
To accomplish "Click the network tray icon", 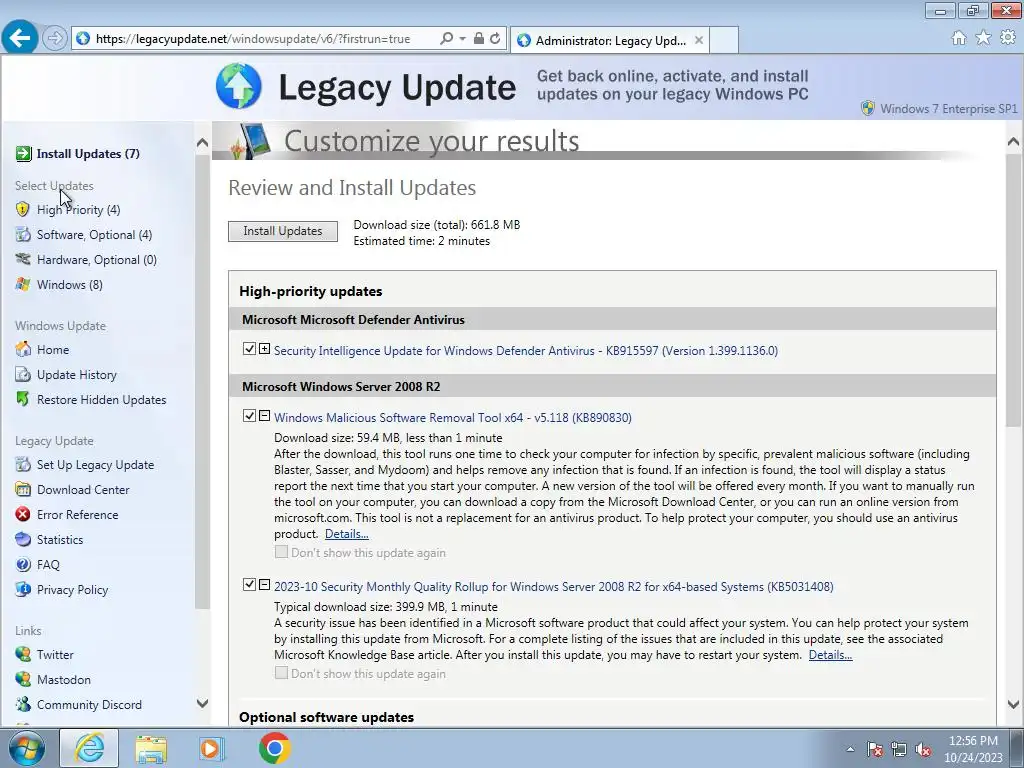I will click(899, 750).
